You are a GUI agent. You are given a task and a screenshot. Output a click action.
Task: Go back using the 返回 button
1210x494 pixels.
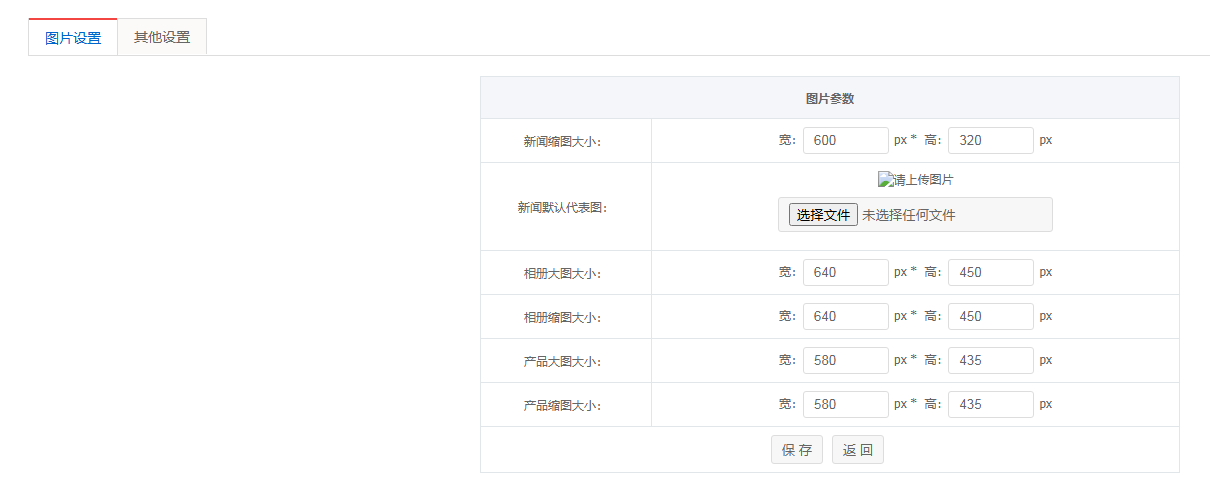click(x=857, y=450)
